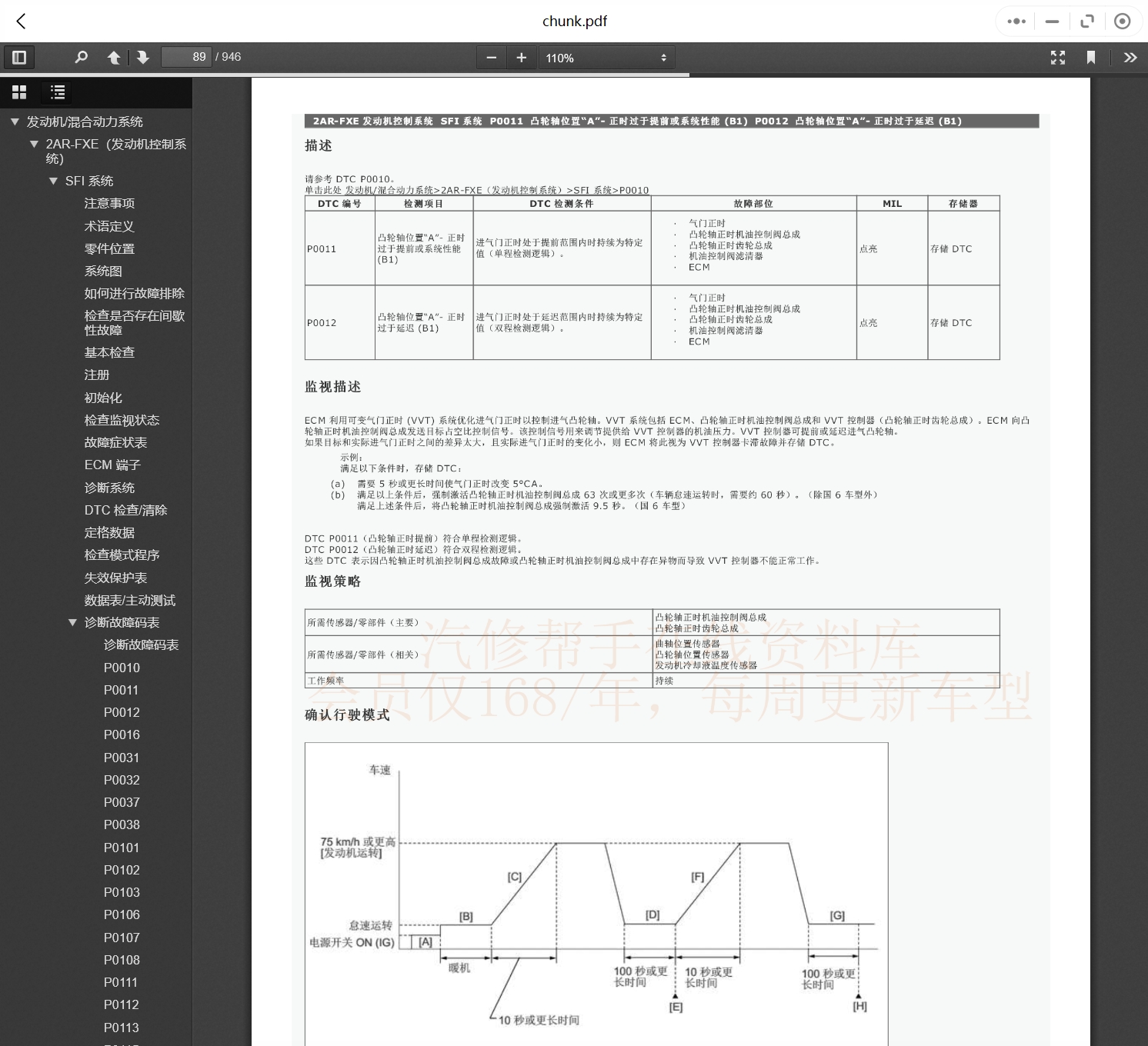Toggle the sidebar panel button
This screenshot has height=1046, width=1148.
19,58
